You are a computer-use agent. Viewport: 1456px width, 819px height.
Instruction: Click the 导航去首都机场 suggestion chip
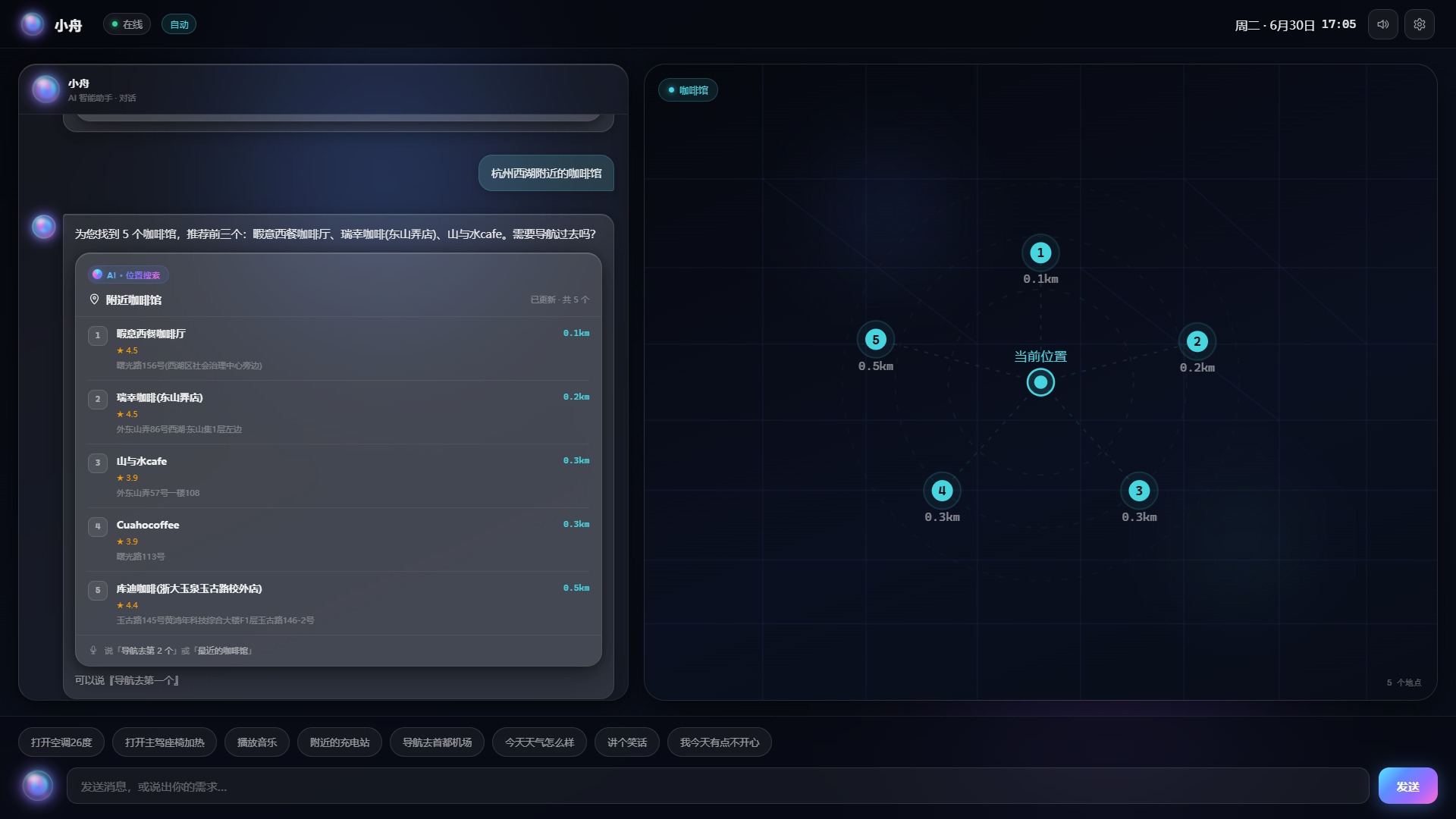click(x=437, y=742)
